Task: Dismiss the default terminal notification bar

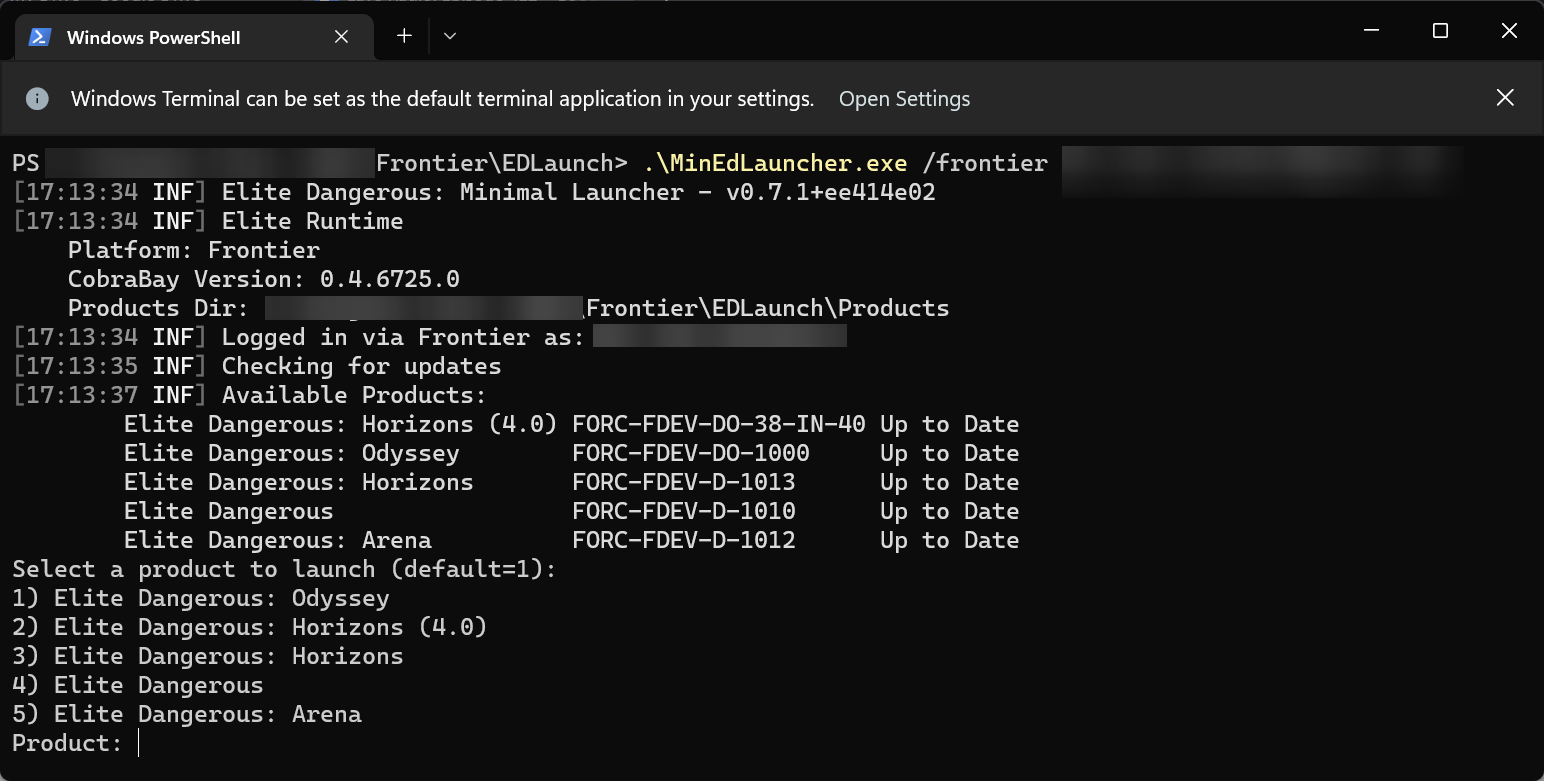Action: 1505,98
